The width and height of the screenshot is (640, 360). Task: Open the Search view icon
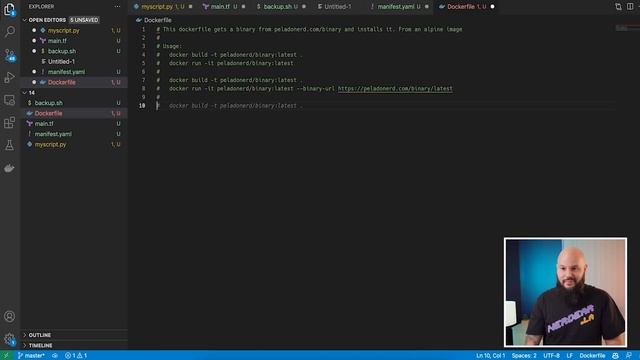tap(9, 31)
